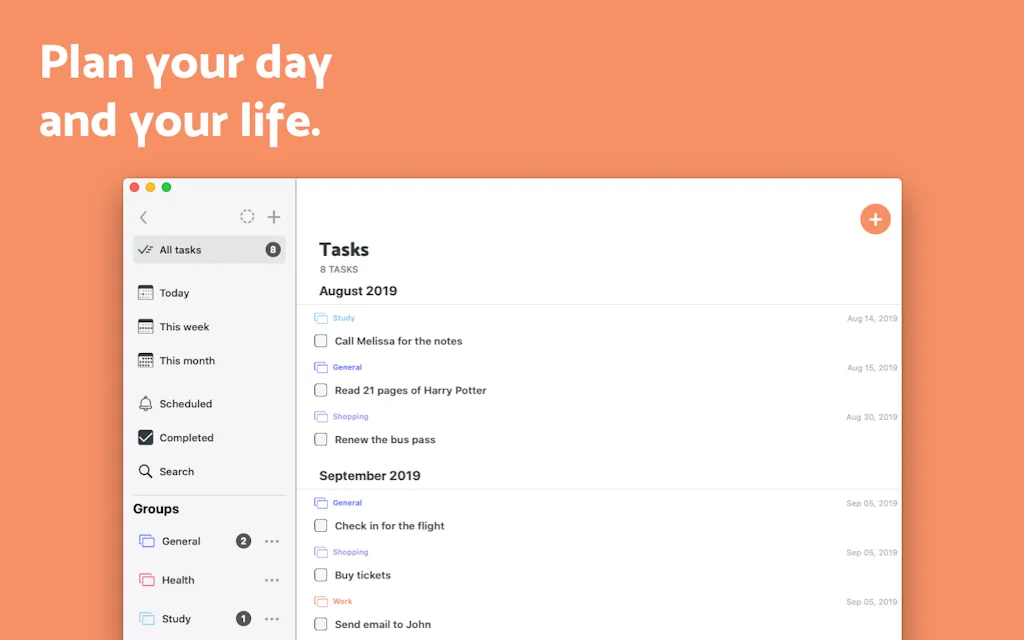The height and width of the screenshot is (640, 1024).
Task: Click the plus icon to add a list
Action: coord(274,216)
